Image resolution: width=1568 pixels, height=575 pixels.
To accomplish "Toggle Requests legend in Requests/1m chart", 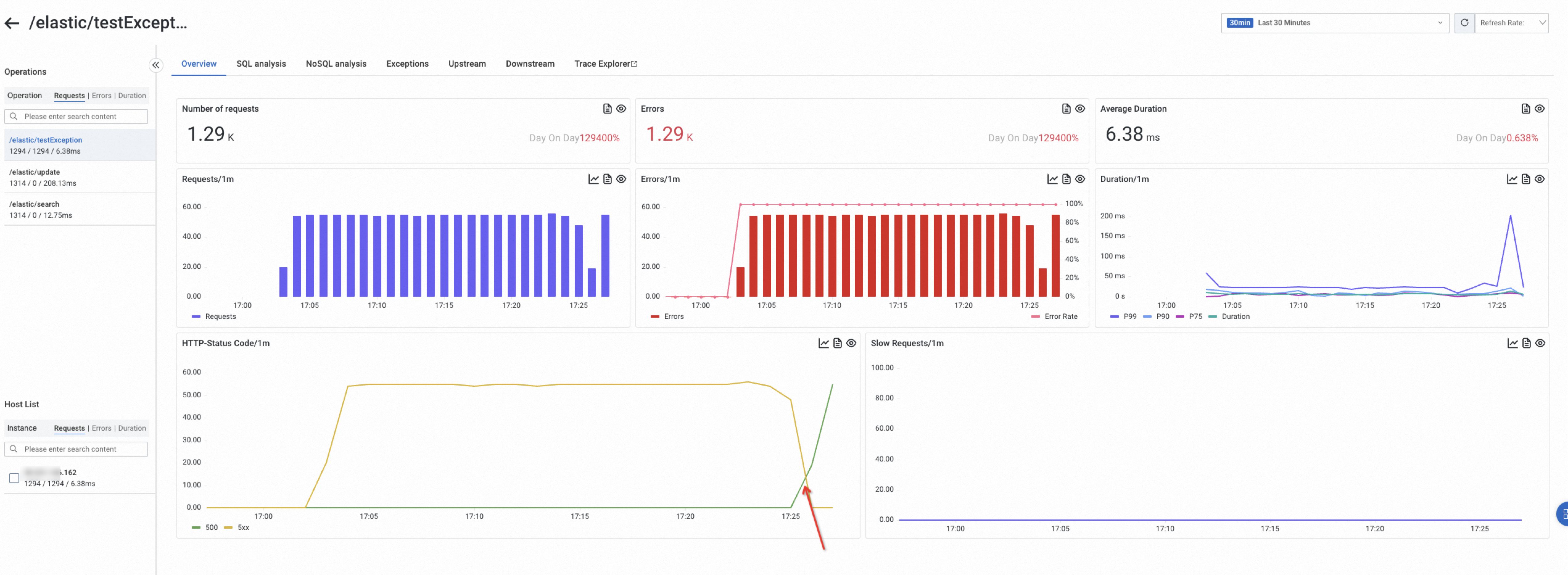I will pos(214,316).
